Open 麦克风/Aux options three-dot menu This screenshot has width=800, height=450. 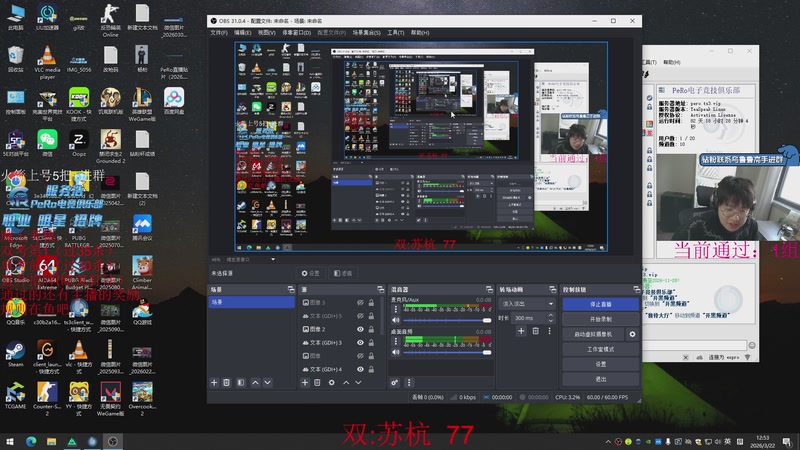click(395, 309)
